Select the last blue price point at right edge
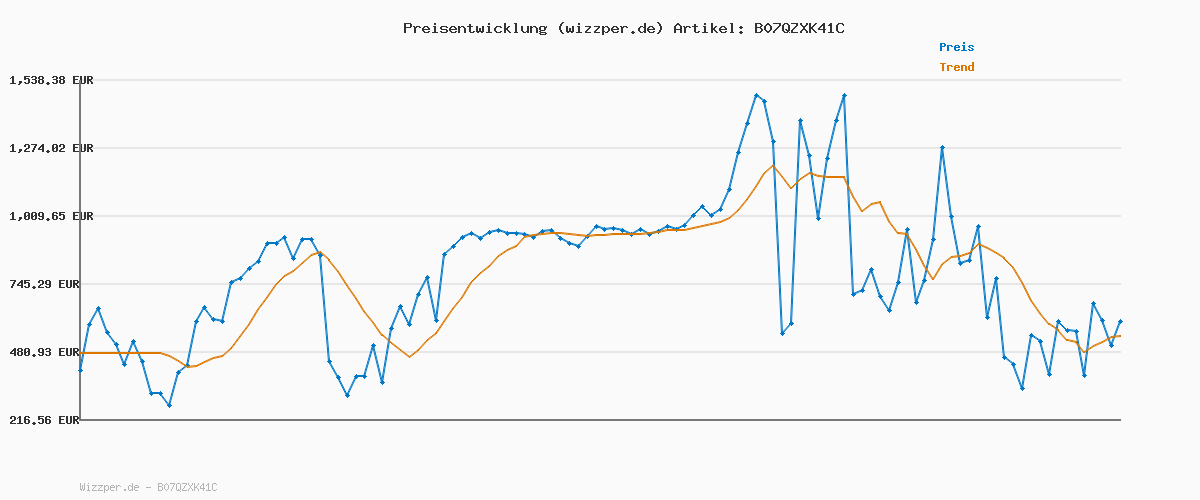The width and height of the screenshot is (1200, 500). pos(1120,322)
